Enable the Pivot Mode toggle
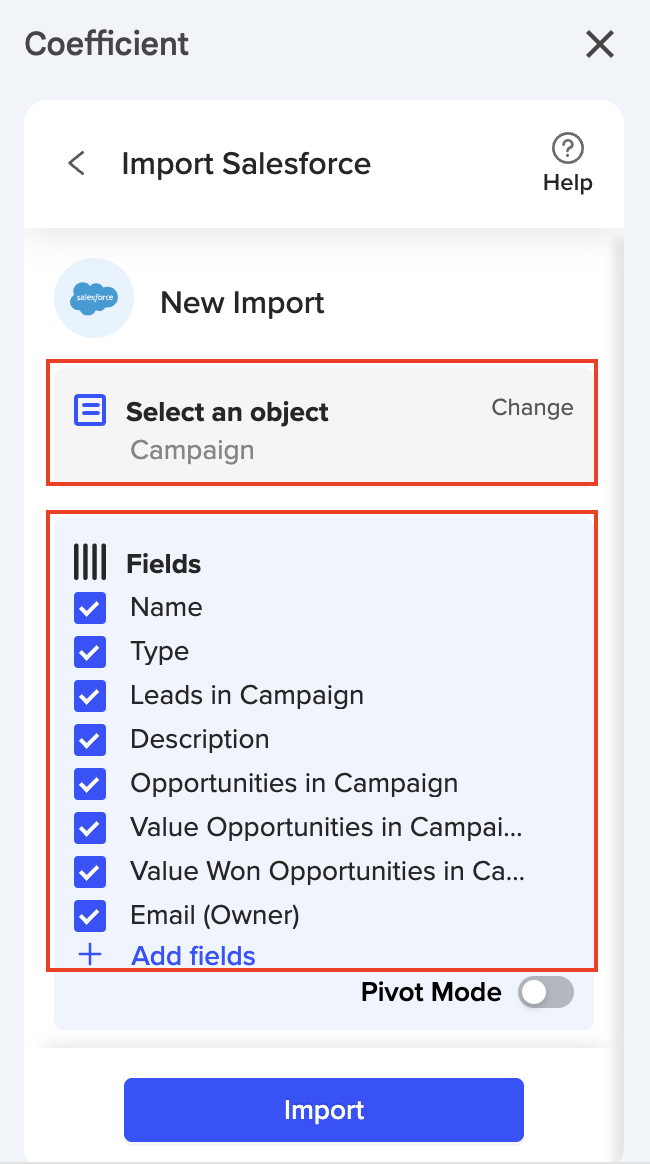The width and height of the screenshot is (650, 1164). (546, 992)
